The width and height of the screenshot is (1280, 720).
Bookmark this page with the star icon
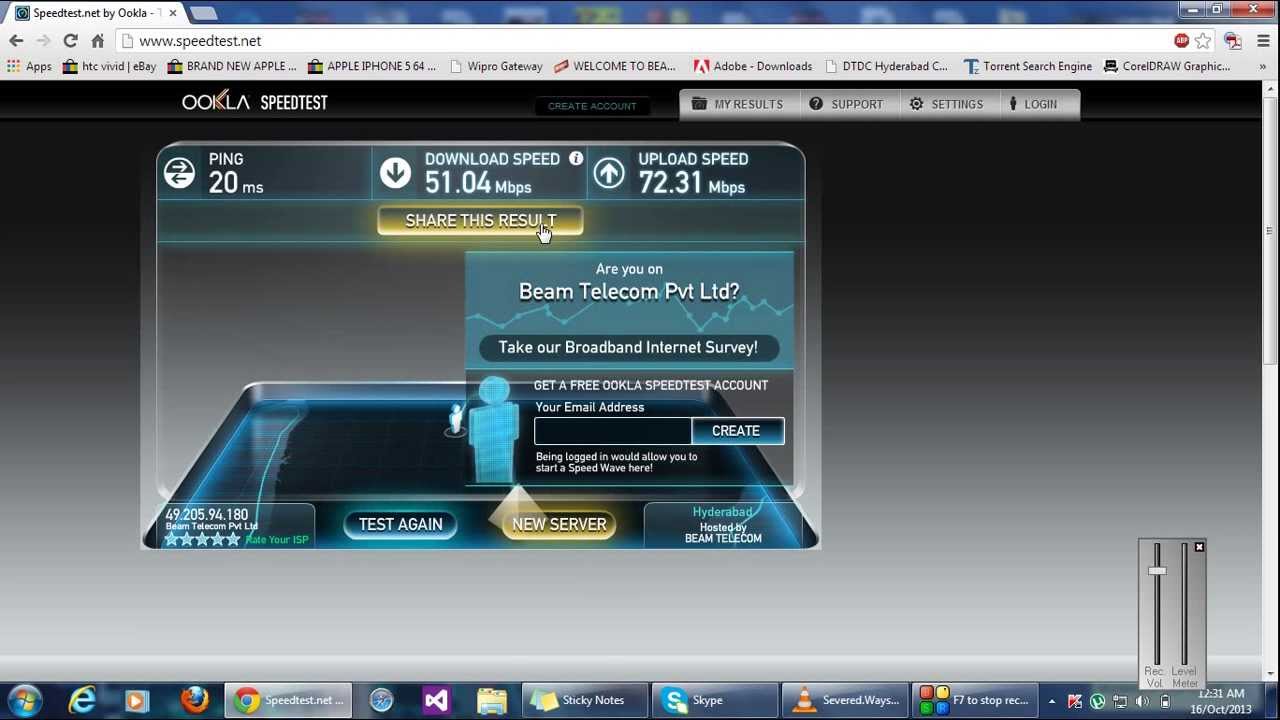pyautogui.click(x=1203, y=41)
